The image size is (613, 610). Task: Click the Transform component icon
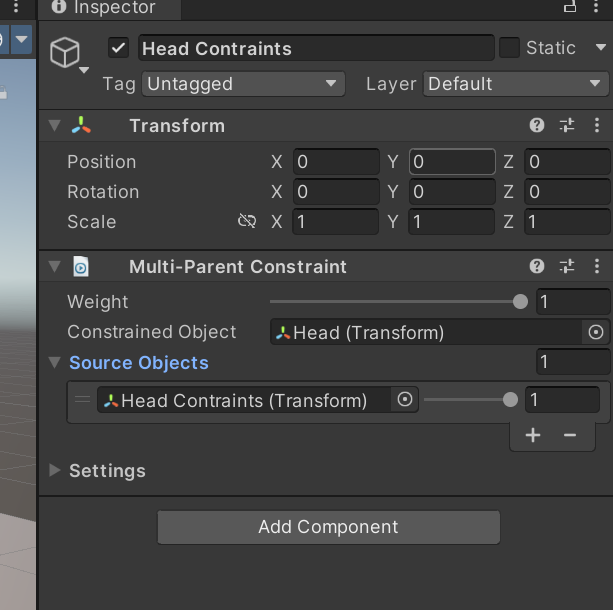click(81, 126)
